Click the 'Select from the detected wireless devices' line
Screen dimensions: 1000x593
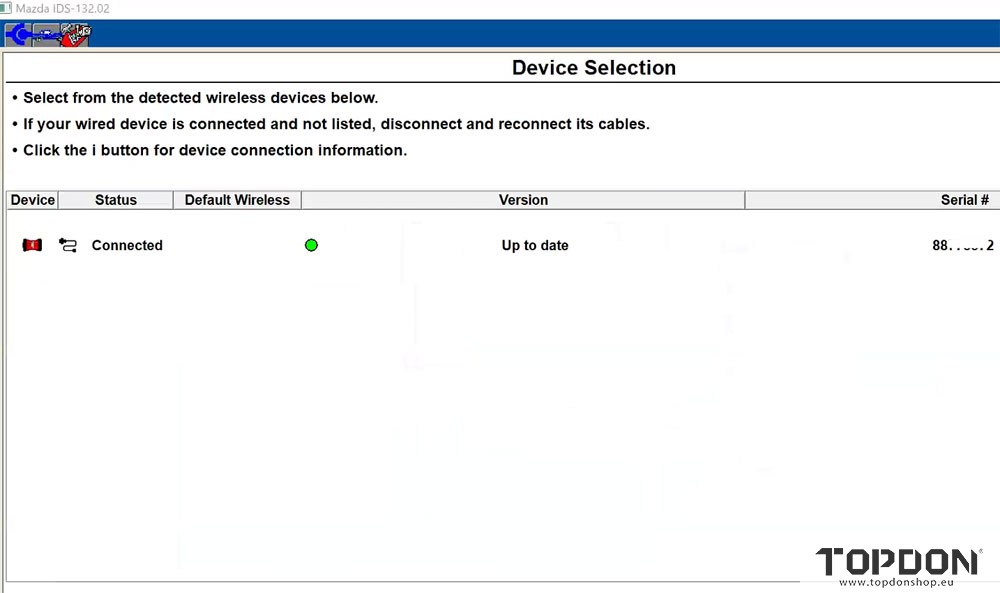pyautogui.click(x=200, y=98)
